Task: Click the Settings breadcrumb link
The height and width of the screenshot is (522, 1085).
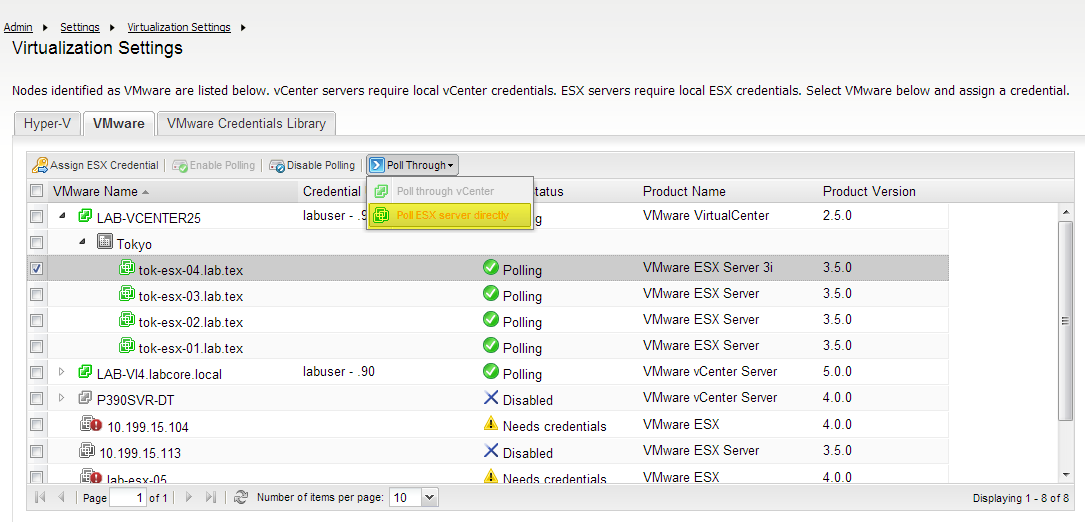Action: (x=80, y=27)
